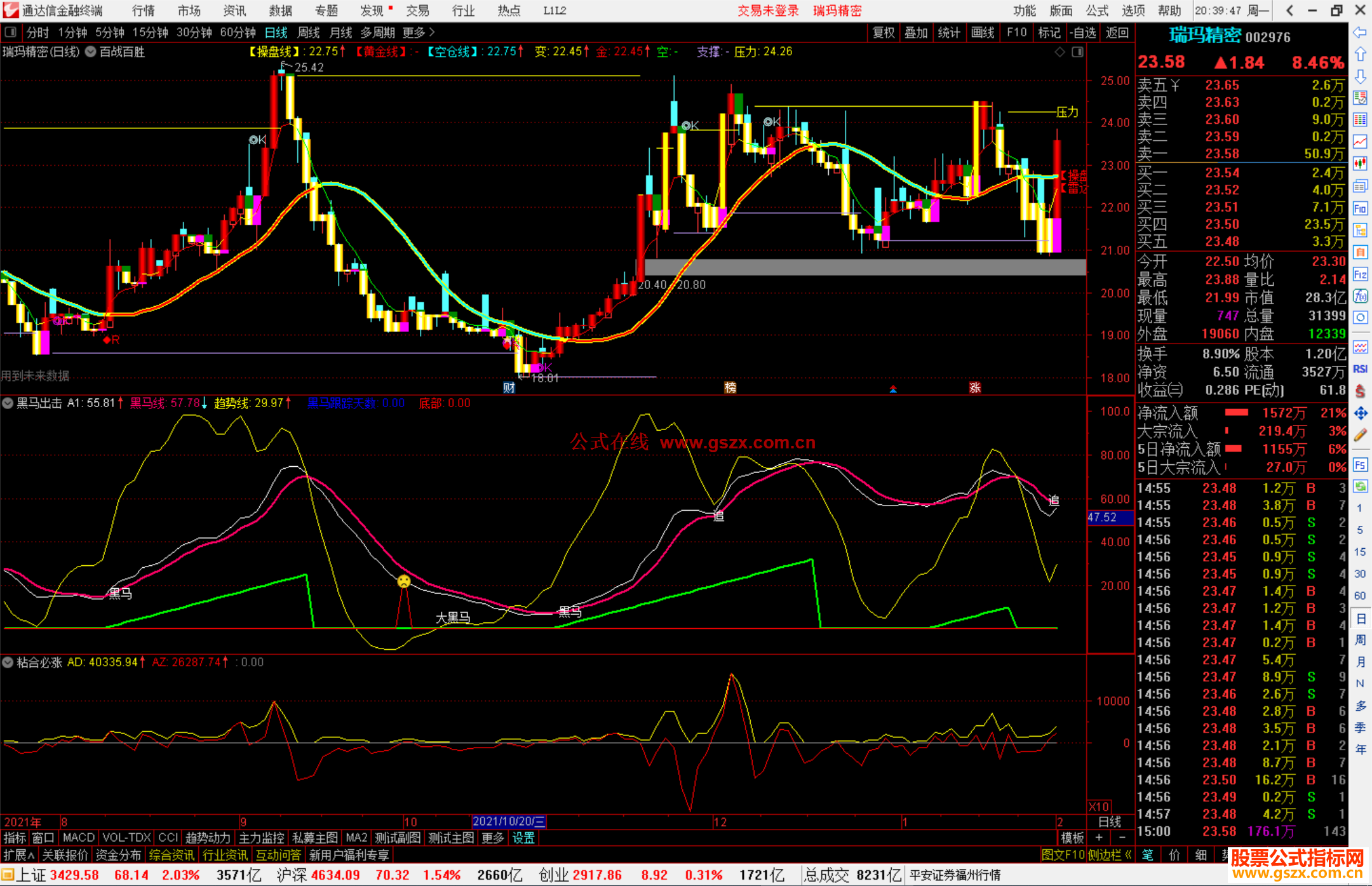Click the FS icon in right sidebar
The height and width of the screenshot is (886, 1372).
(x=1360, y=465)
